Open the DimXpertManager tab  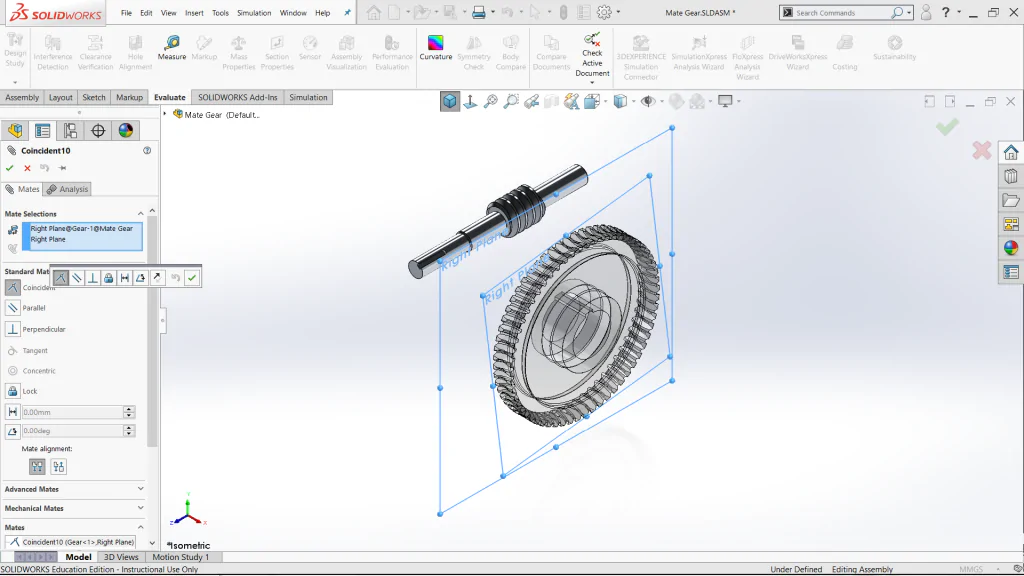point(98,131)
